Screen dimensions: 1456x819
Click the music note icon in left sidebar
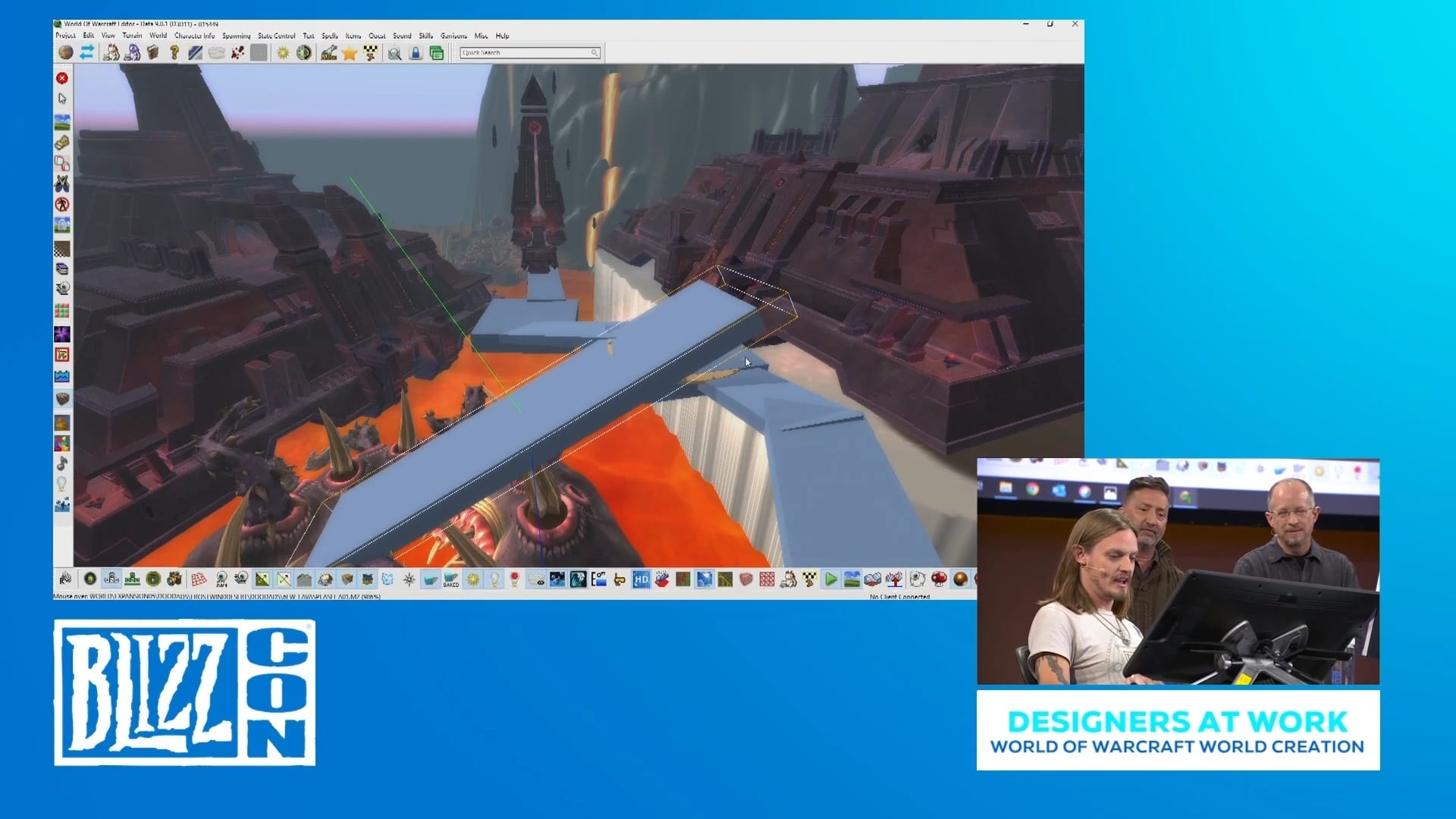point(62,463)
